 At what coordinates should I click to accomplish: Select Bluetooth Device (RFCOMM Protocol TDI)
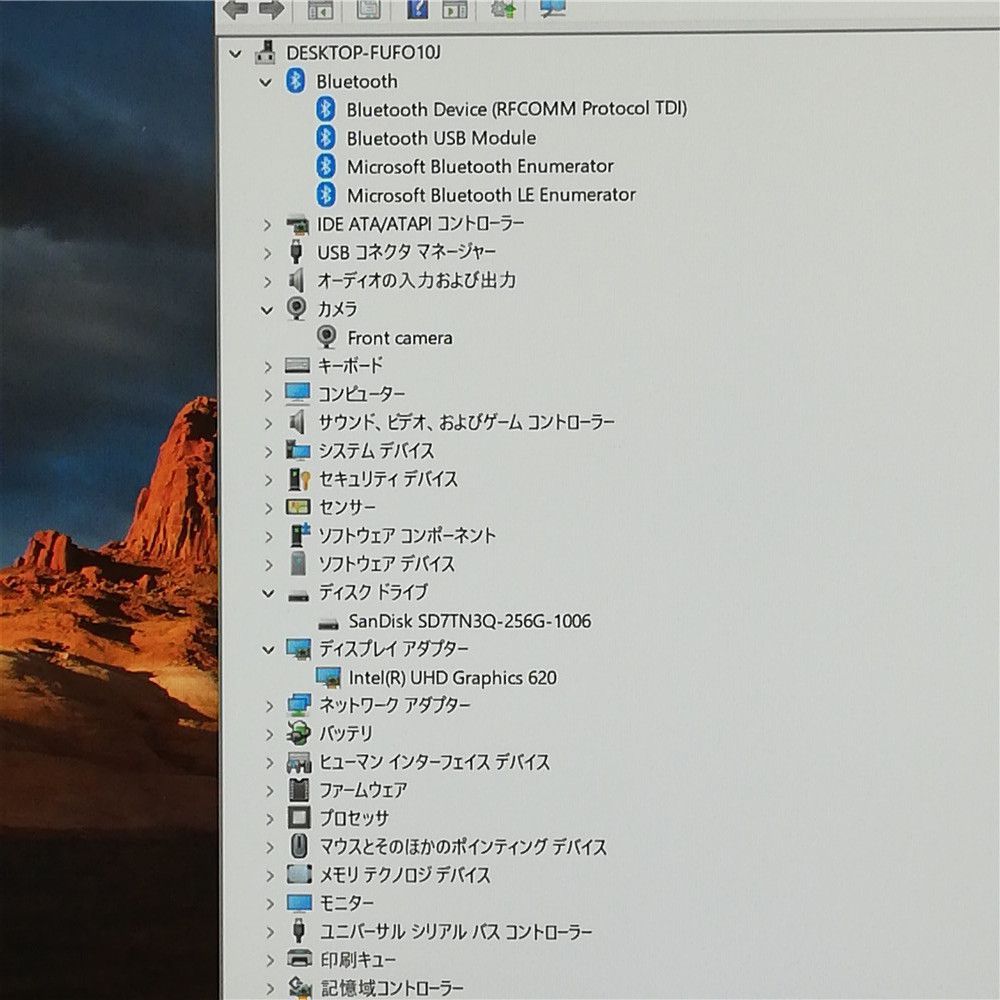click(x=517, y=109)
